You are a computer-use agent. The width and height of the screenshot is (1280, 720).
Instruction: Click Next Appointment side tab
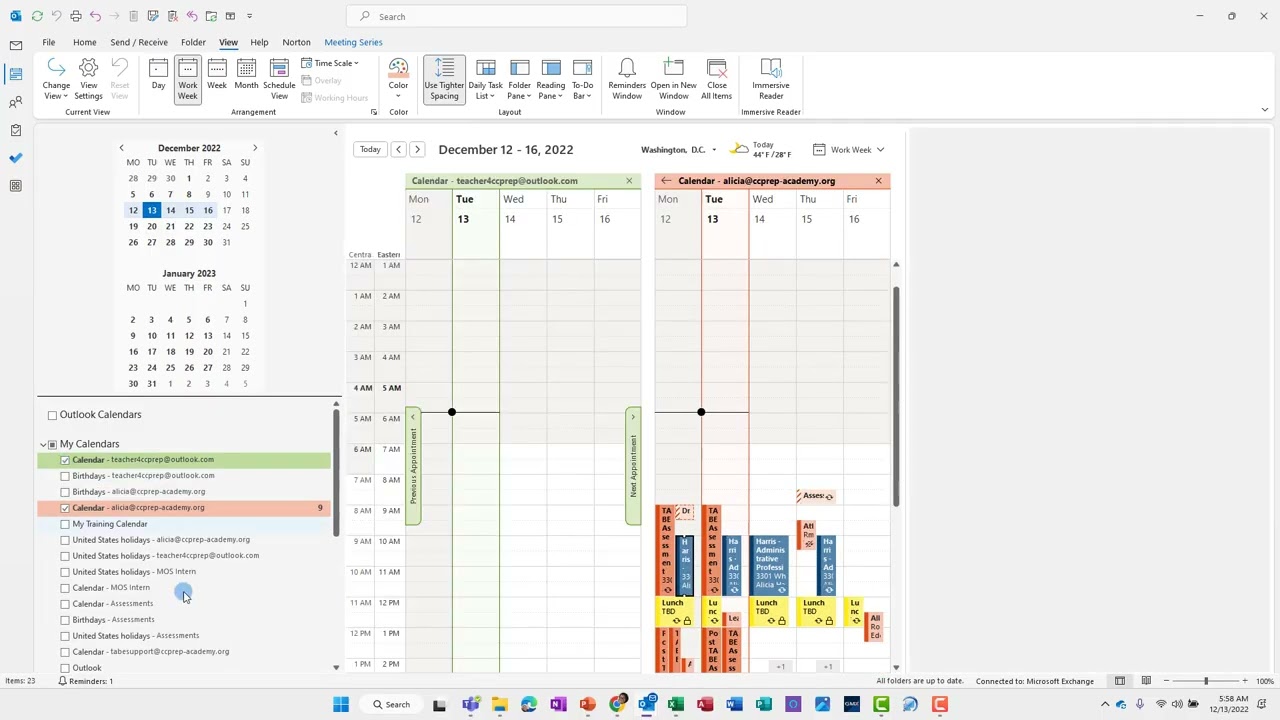click(632, 466)
